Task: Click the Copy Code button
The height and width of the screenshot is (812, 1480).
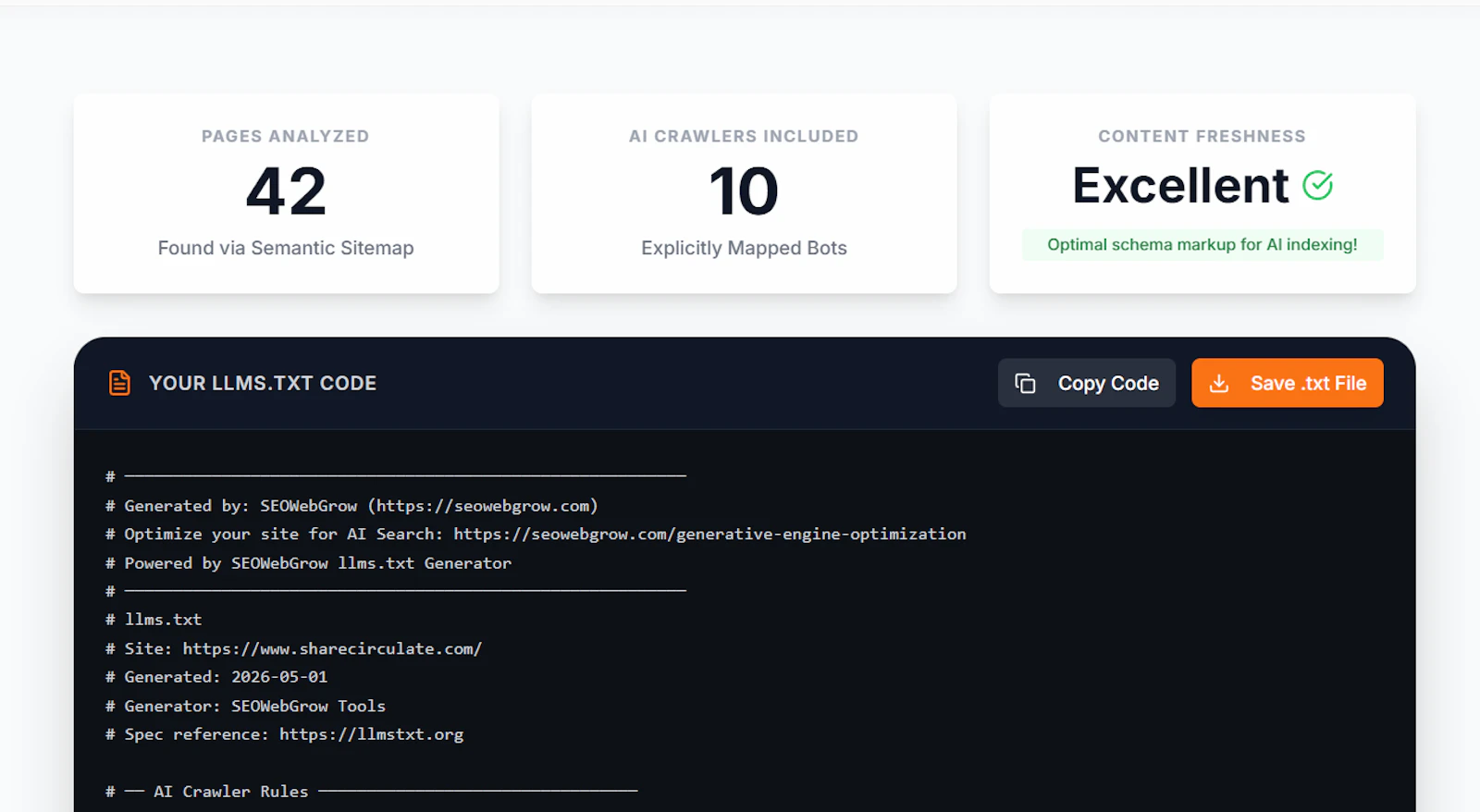Action: [x=1086, y=383]
